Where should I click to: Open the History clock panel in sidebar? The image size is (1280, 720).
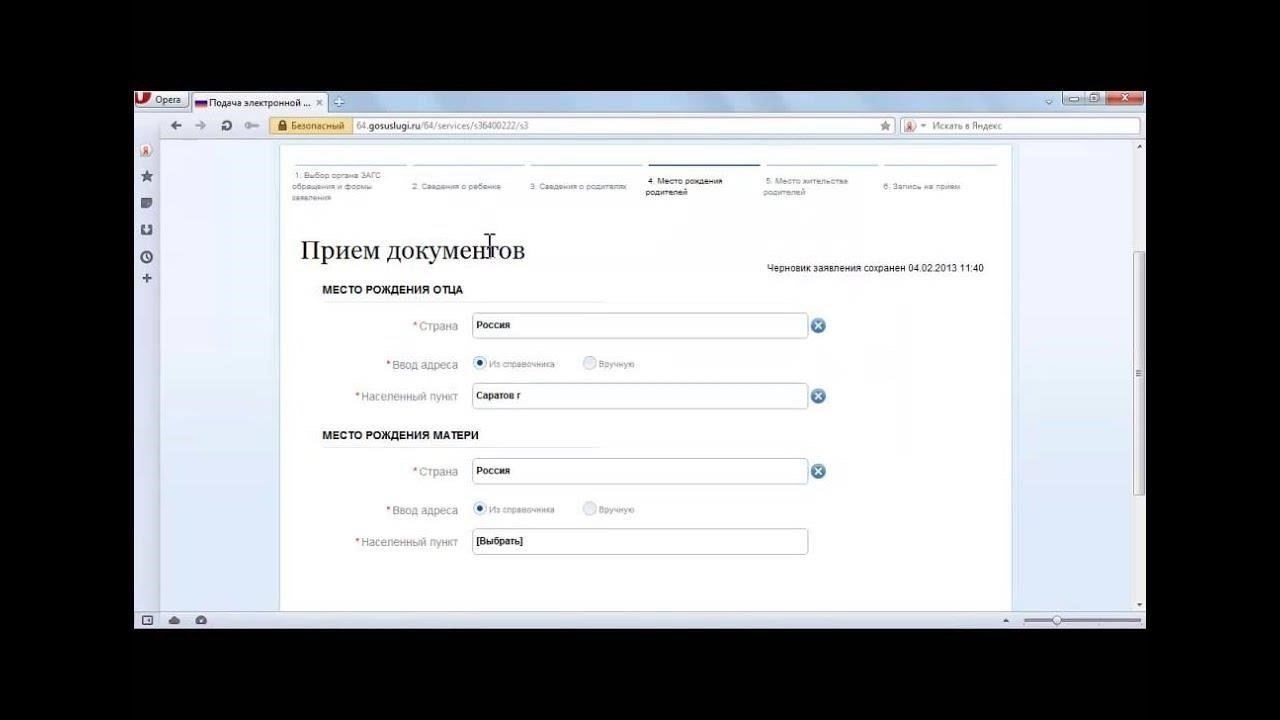146,256
